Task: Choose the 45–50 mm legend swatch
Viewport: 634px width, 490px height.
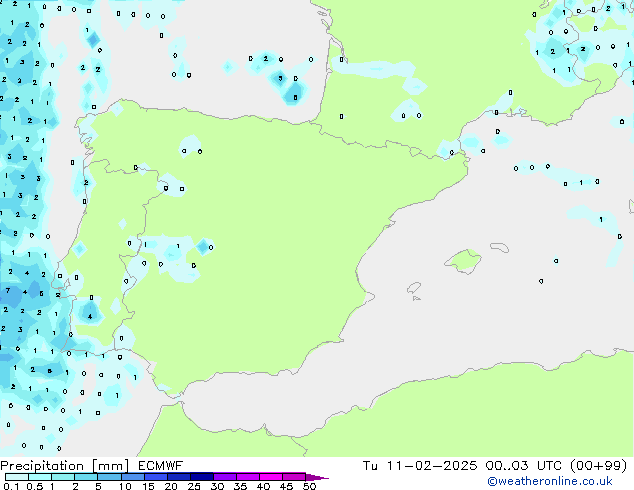Action: (294, 477)
